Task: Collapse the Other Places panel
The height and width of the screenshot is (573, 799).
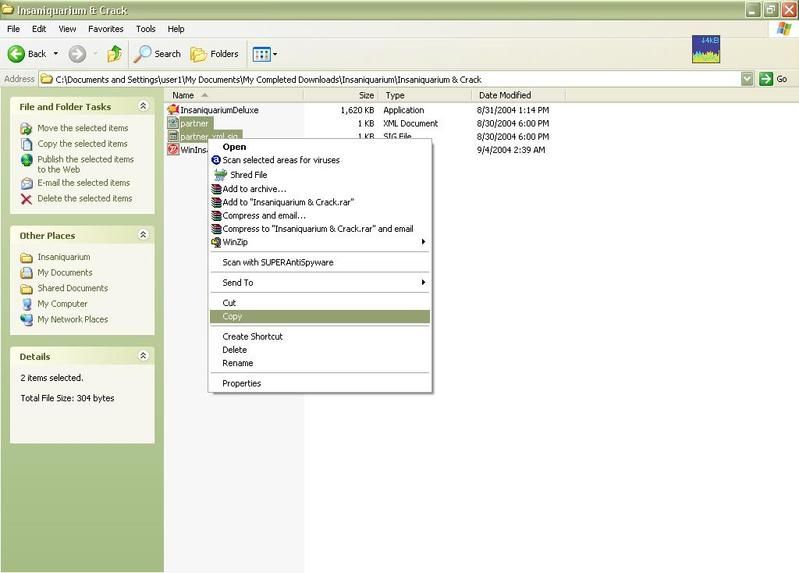Action: click(x=143, y=235)
